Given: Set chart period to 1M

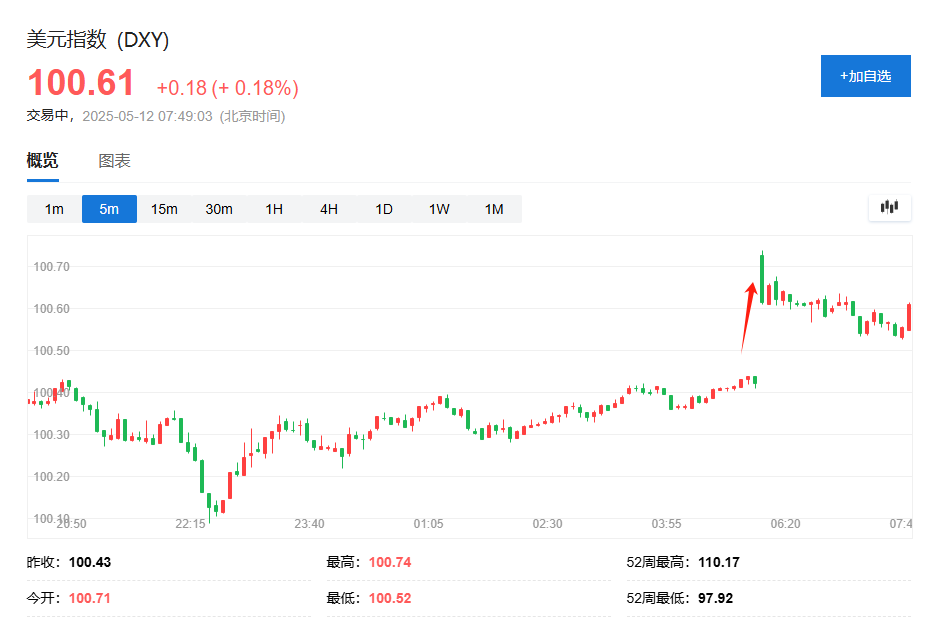Looking at the screenshot, I should click(494, 209).
